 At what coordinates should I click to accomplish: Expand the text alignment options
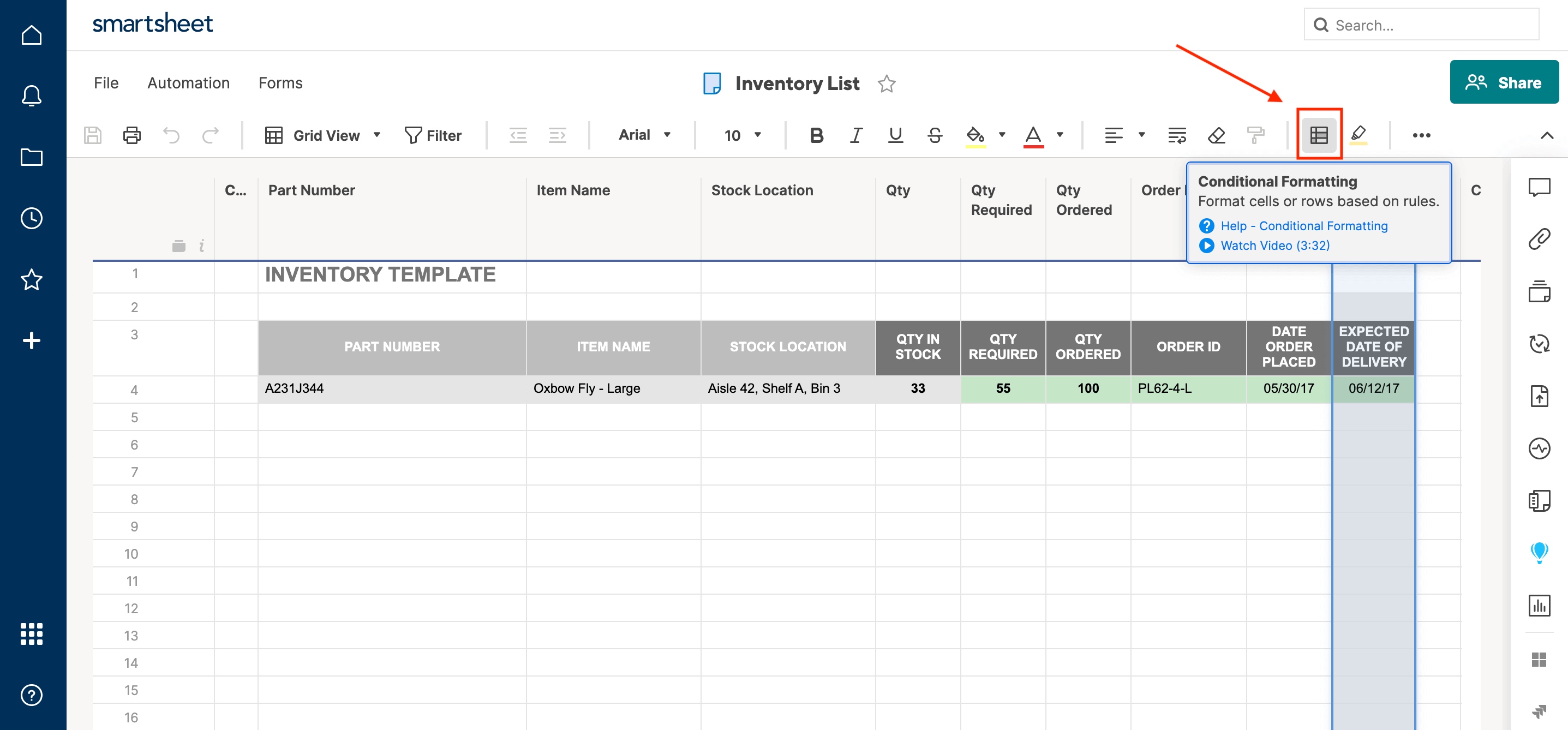1141,135
